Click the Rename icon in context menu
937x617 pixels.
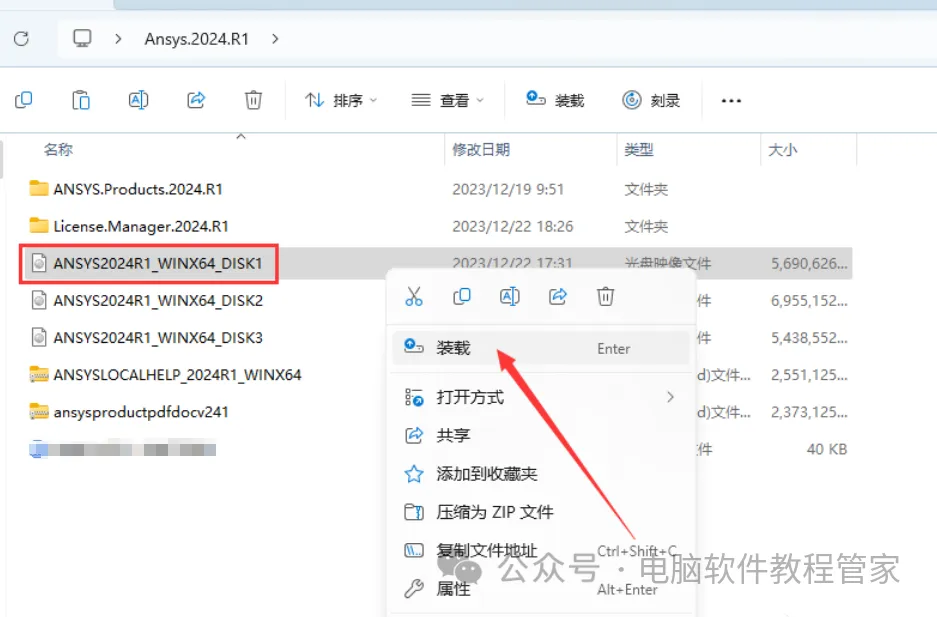(x=509, y=296)
